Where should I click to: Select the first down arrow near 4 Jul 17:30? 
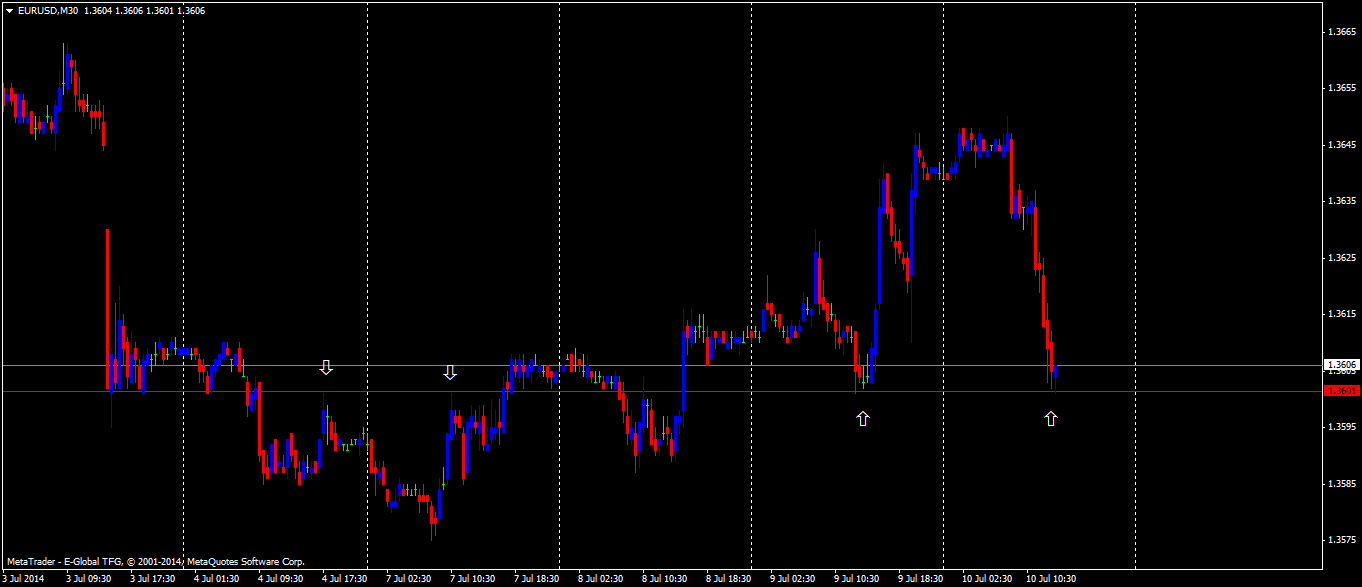tap(326, 368)
